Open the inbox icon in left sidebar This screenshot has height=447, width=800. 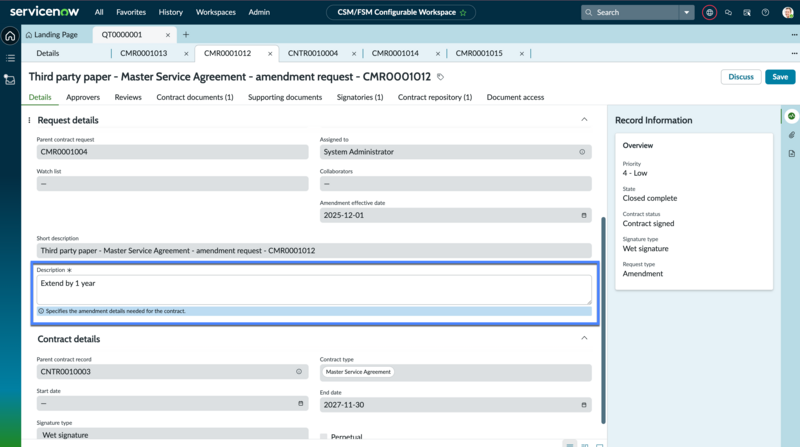[10, 80]
